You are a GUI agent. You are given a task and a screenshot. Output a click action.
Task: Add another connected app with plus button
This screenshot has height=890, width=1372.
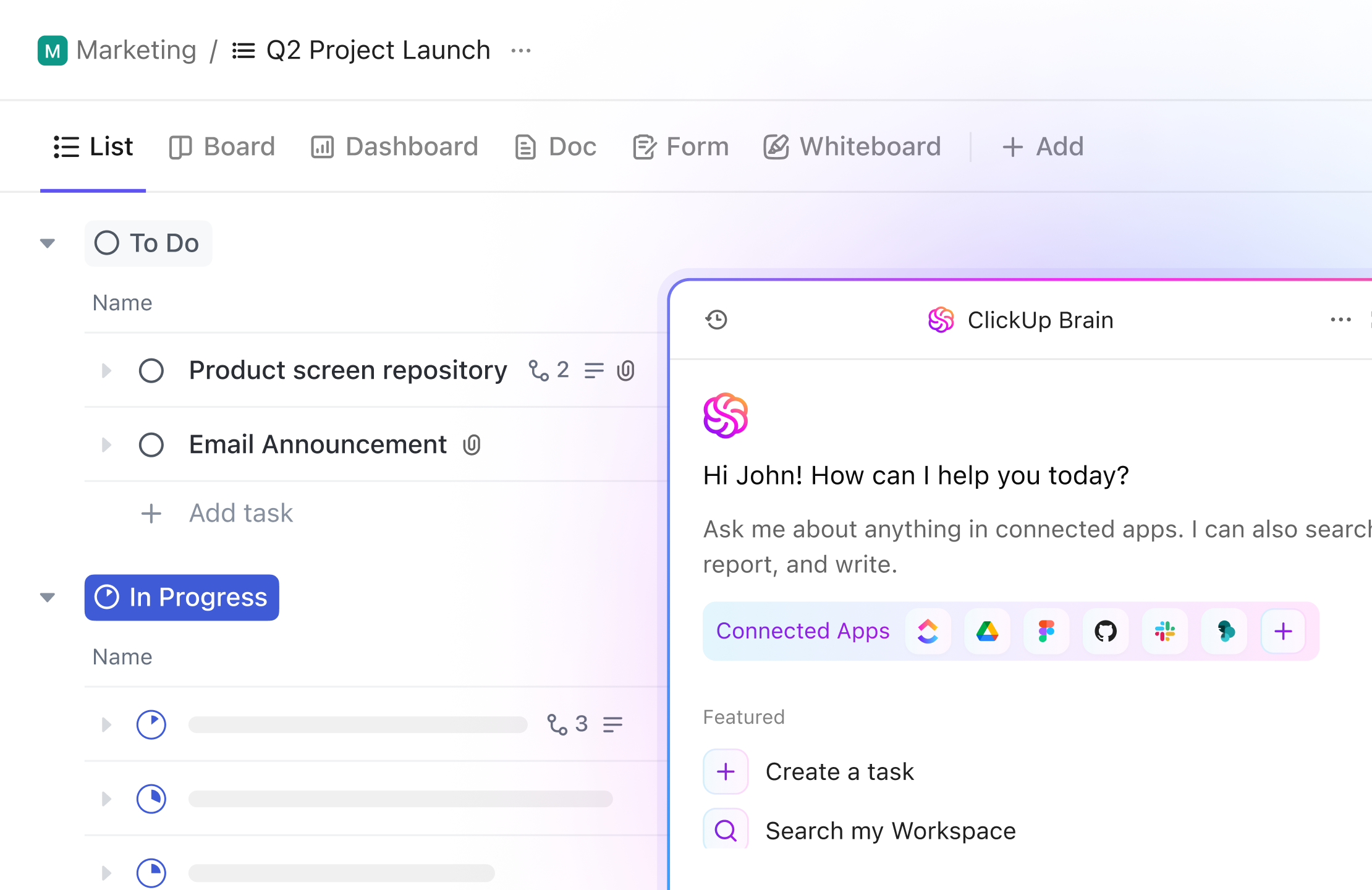point(1284,631)
